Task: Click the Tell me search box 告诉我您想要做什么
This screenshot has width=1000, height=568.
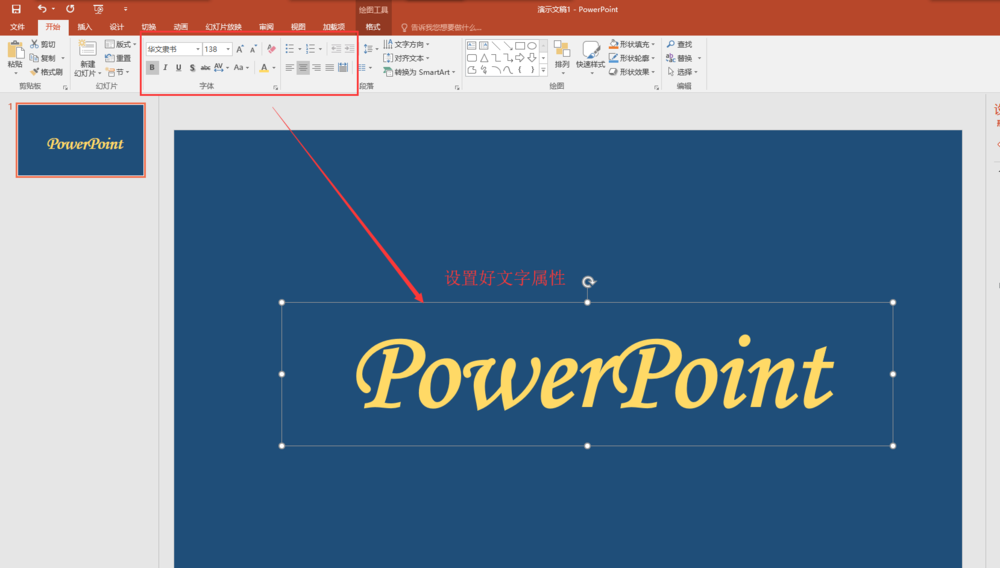Action: coord(441,27)
